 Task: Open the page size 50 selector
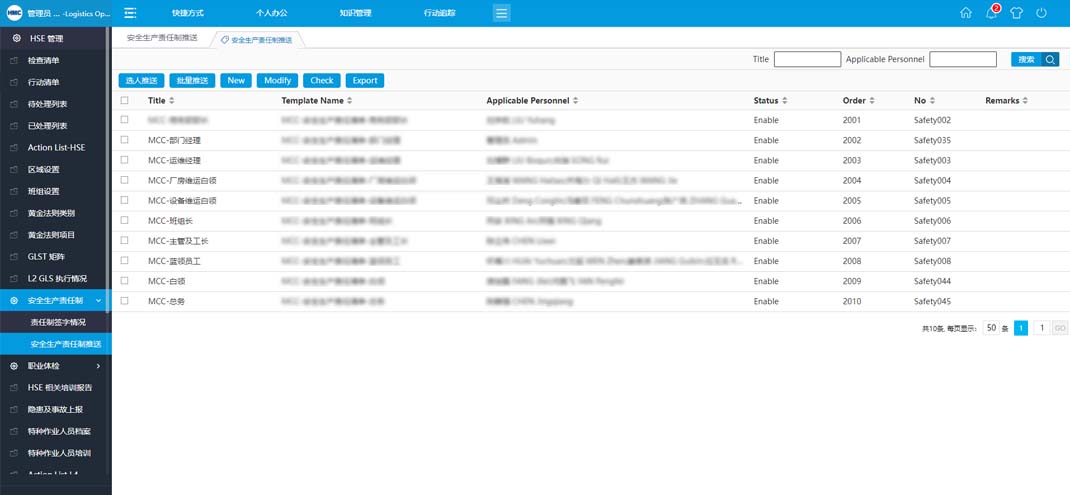coord(991,328)
